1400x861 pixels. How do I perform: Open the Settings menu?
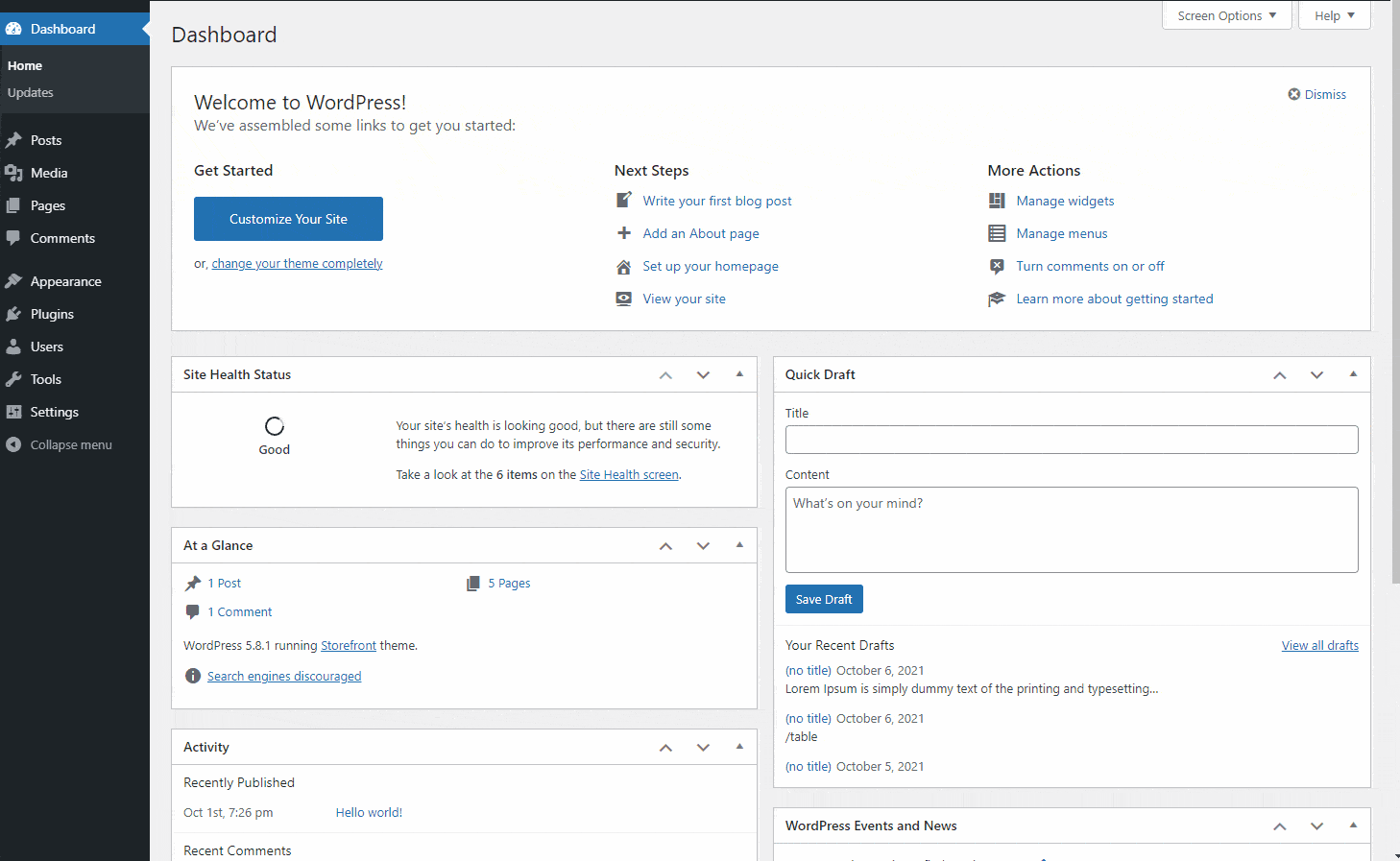(75, 412)
